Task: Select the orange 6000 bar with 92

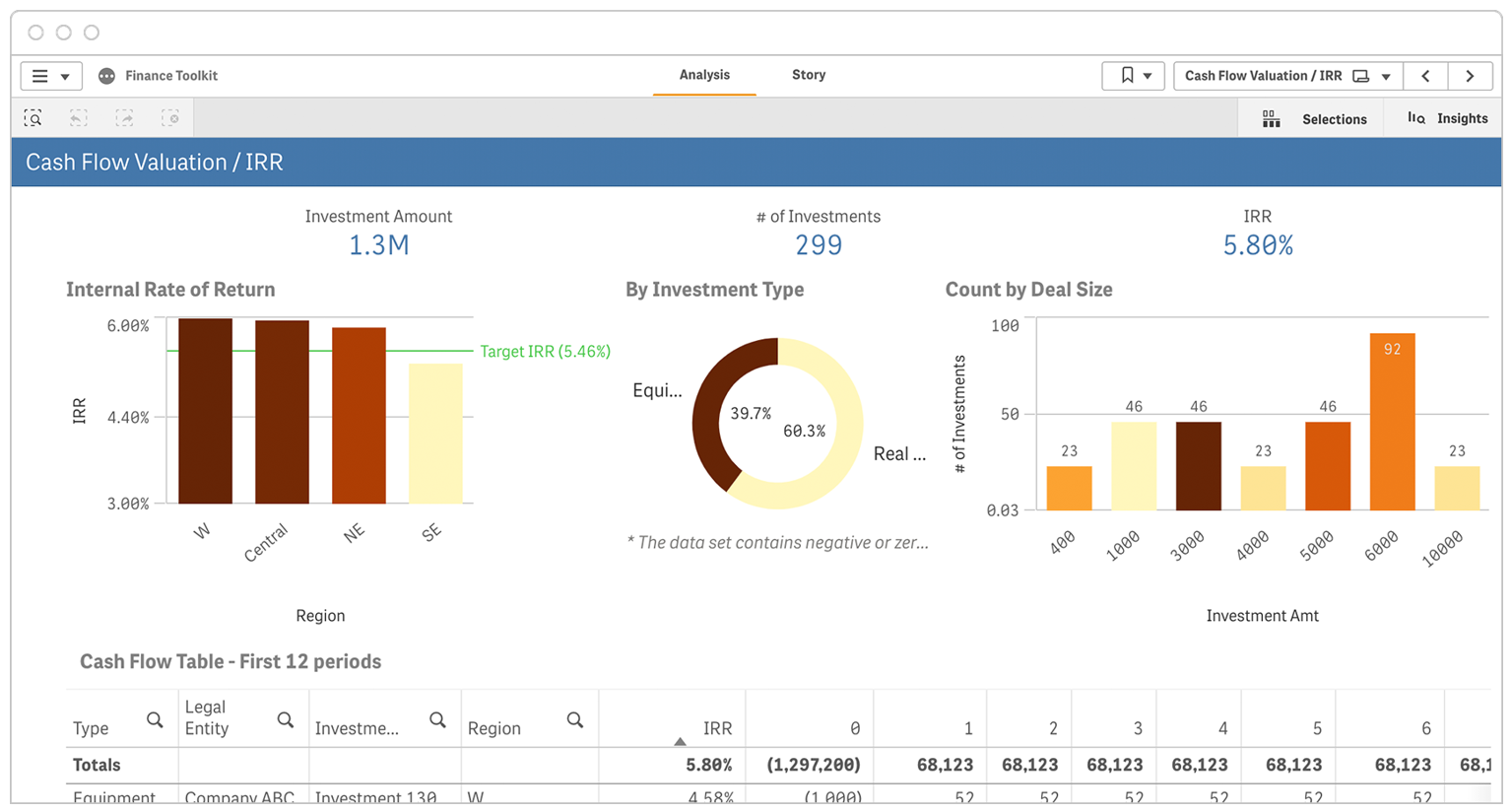Action: tap(1392, 422)
